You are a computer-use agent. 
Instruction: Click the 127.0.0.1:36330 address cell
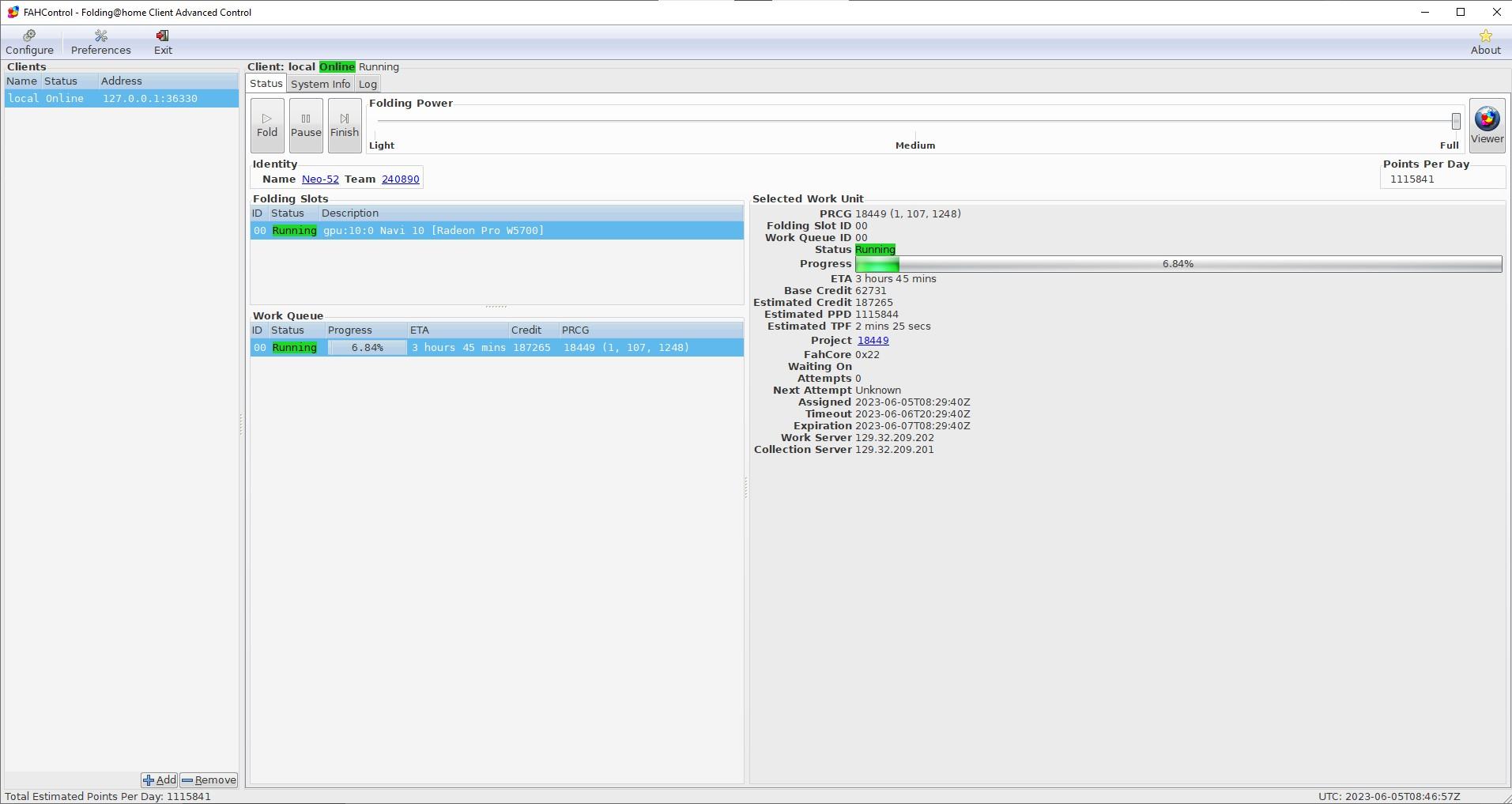click(x=150, y=99)
